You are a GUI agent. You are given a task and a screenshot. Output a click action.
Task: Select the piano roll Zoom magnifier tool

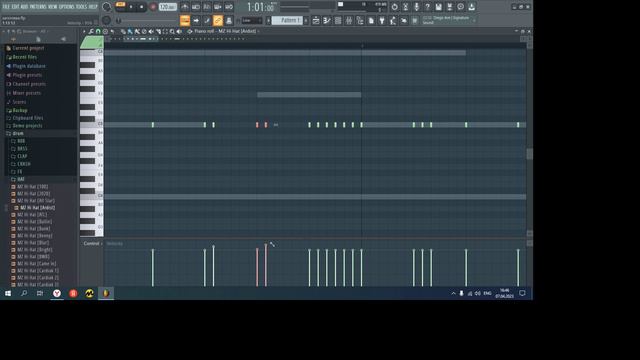pos(172,31)
